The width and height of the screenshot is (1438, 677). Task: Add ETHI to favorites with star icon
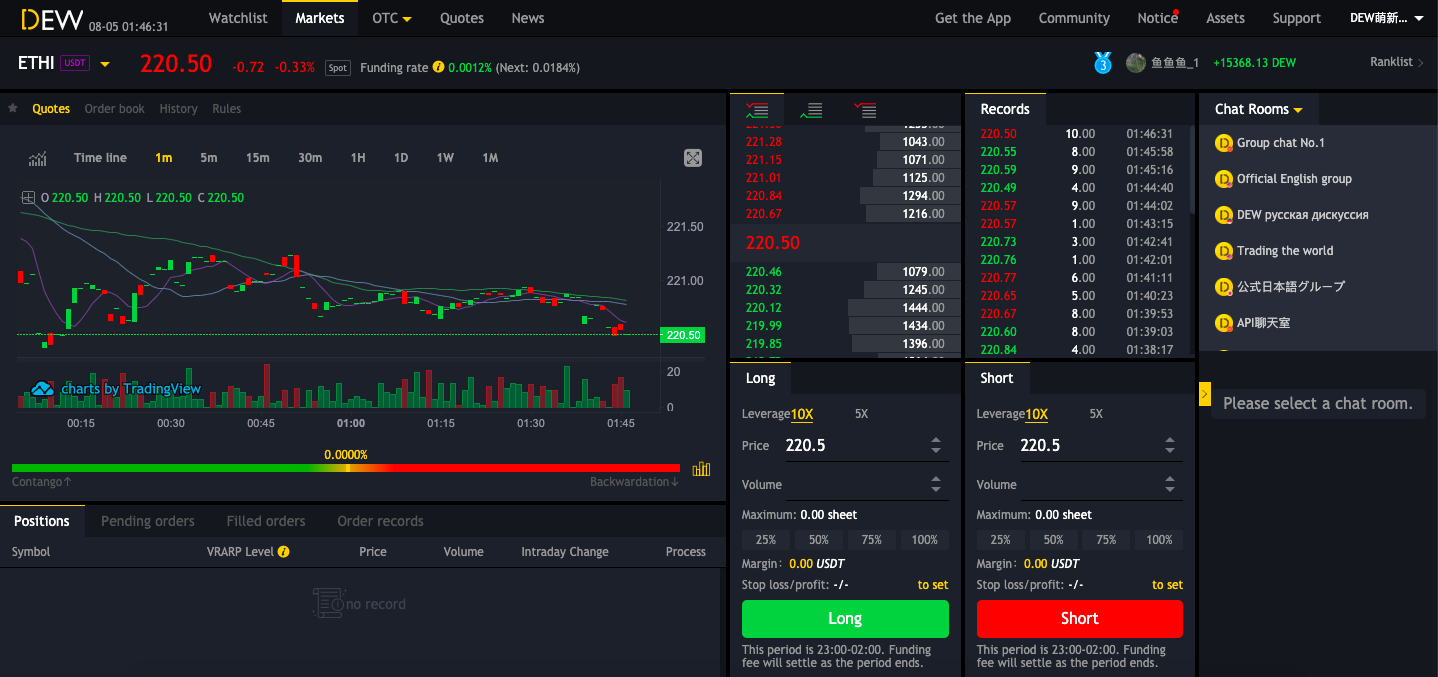(x=13, y=108)
